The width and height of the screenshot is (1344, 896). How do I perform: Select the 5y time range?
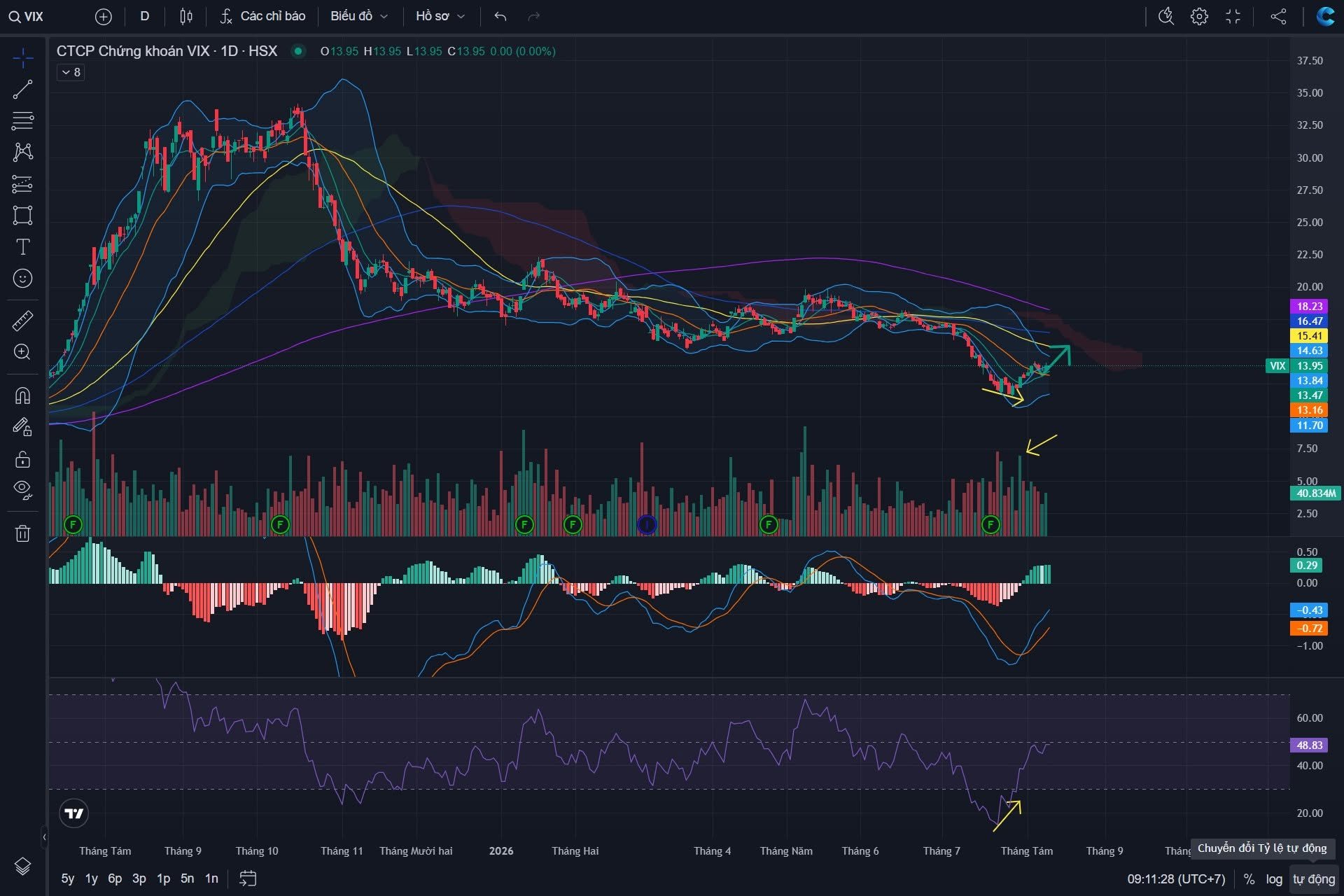coord(67,878)
